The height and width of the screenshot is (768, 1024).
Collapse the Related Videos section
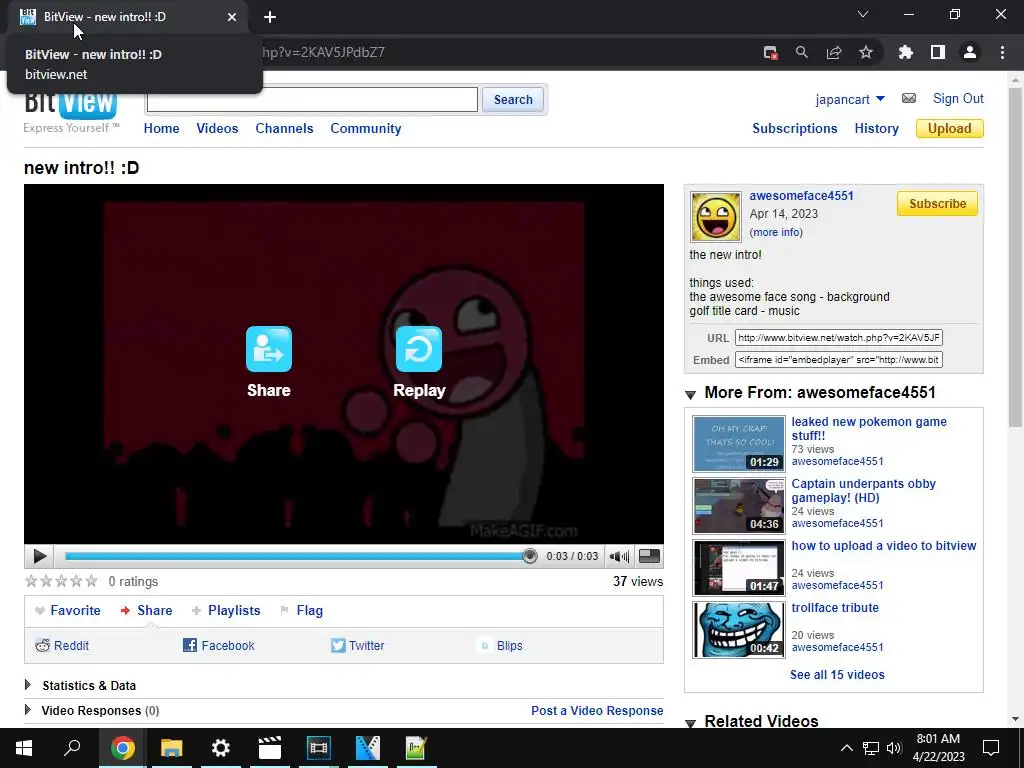click(690, 722)
